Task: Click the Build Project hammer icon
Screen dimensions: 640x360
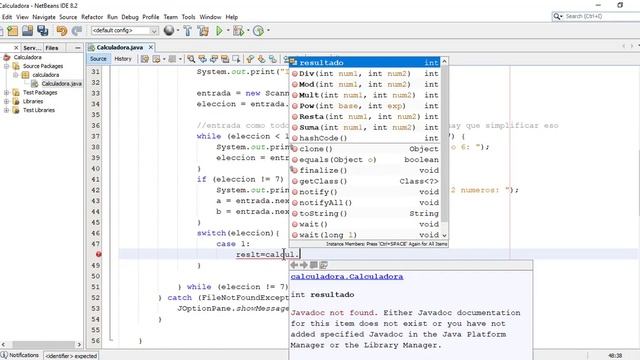Action: [x=188, y=31]
